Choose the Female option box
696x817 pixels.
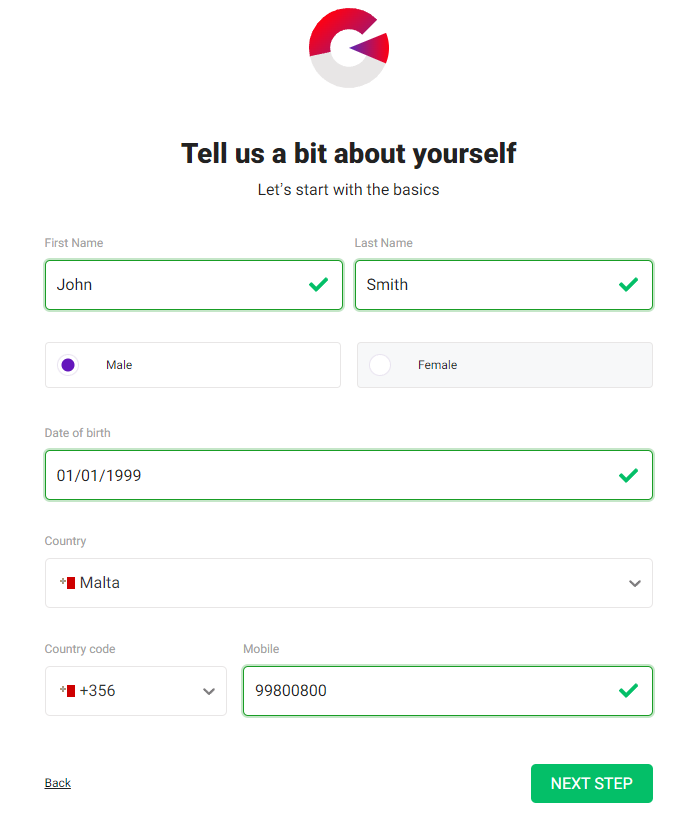505,365
